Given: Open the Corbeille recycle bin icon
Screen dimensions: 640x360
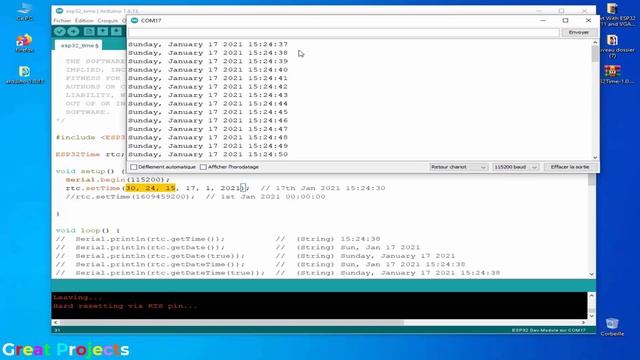Looking at the screenshot, I should pos(612,327).
